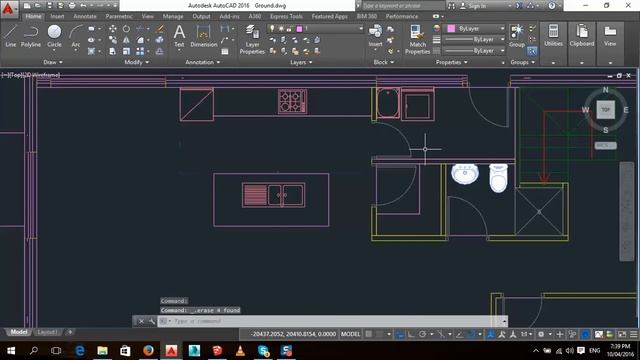Select the Array tool in Modify panel

(140, 51)
